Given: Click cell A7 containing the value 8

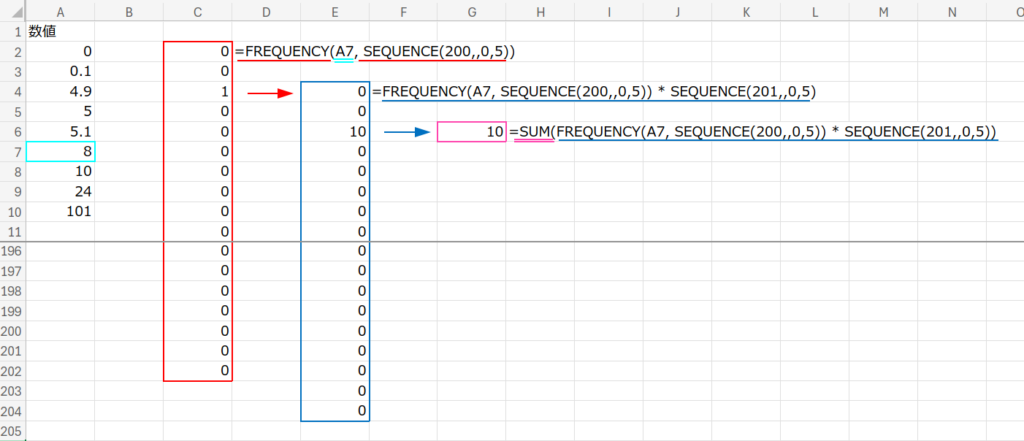Looking at the screenshot, I should [x=60, y=151].
